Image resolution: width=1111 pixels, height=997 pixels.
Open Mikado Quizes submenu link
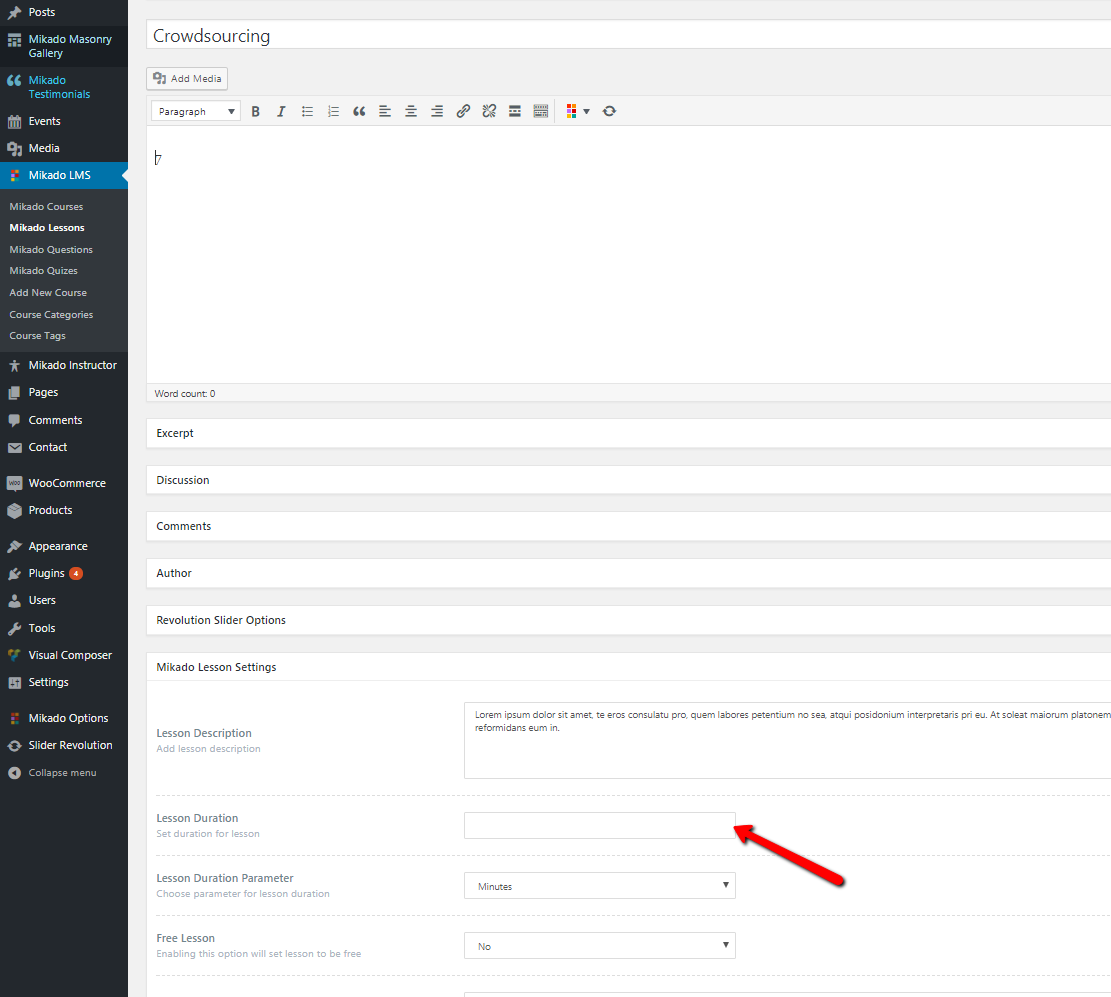(43, 271)
